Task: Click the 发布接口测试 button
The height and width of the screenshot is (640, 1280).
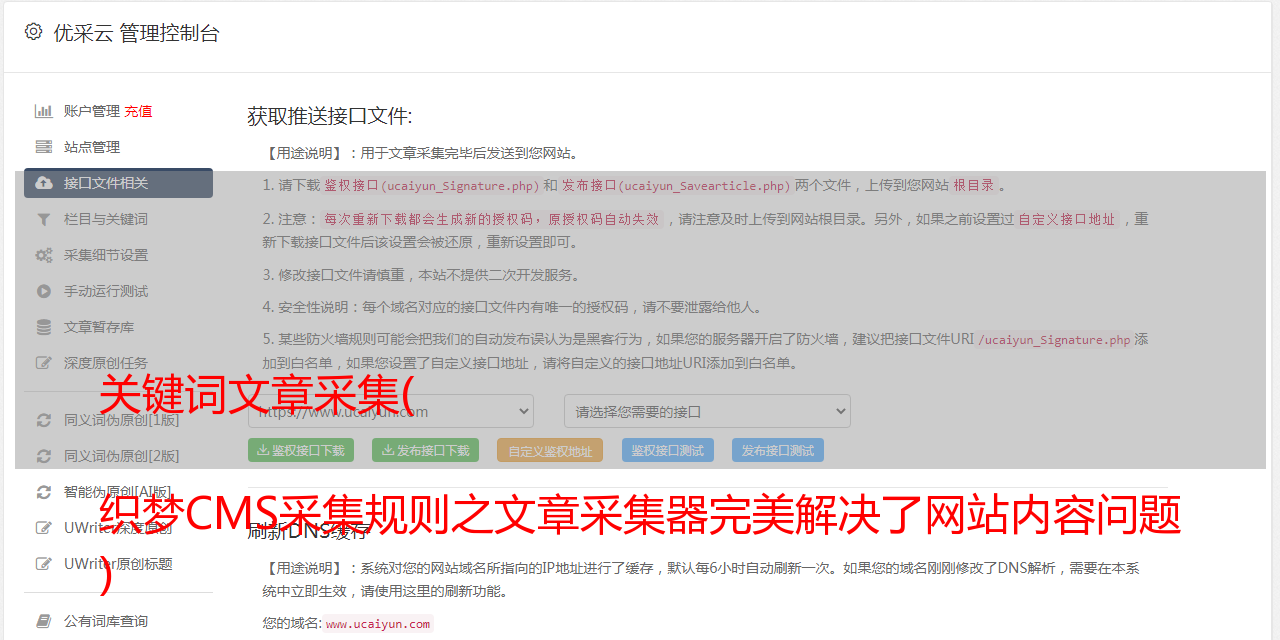Action: (x=778, y=450)
